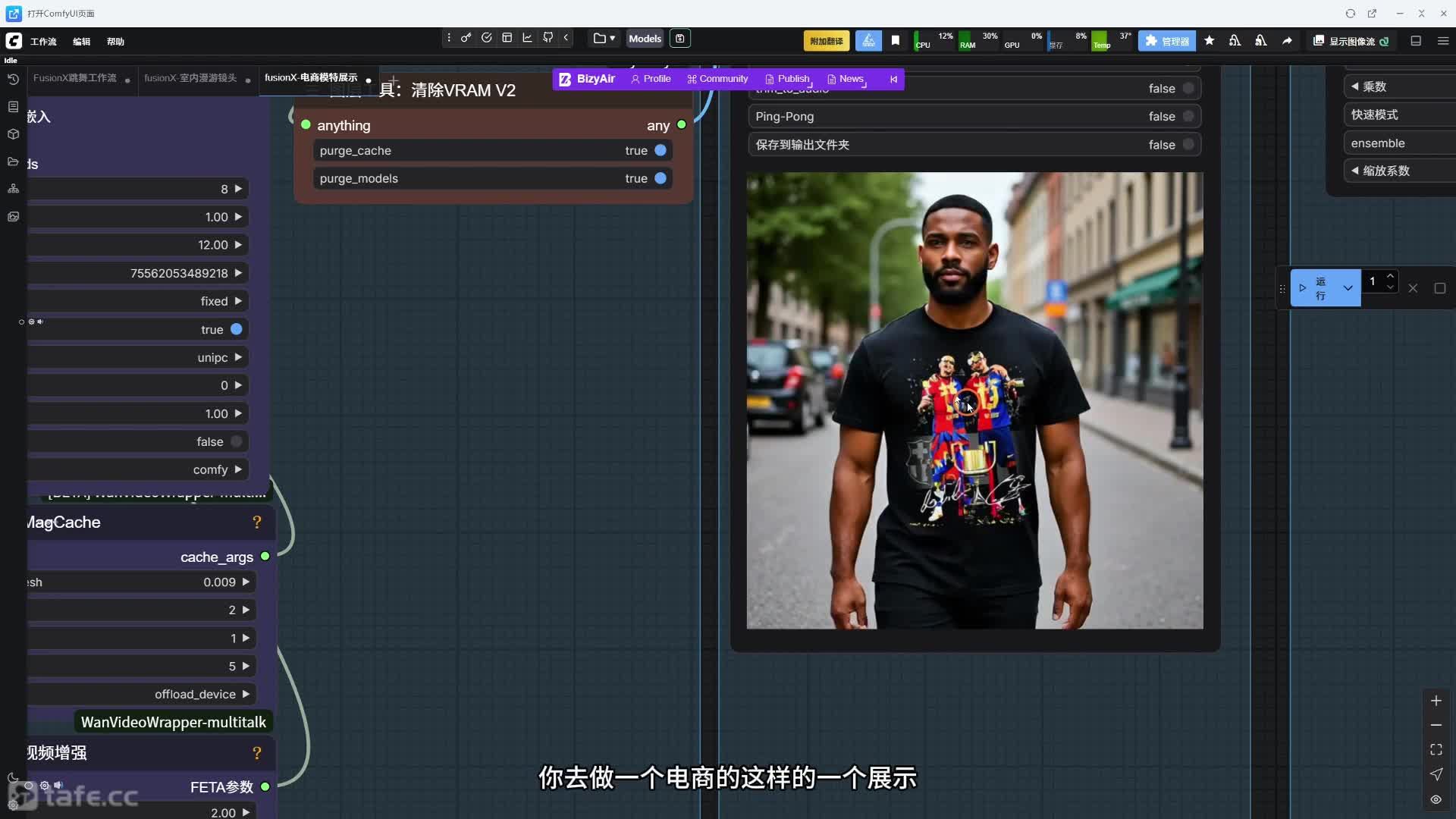
Task: Open the unipc scheduler dropdown
Action: tap(138, 357)
